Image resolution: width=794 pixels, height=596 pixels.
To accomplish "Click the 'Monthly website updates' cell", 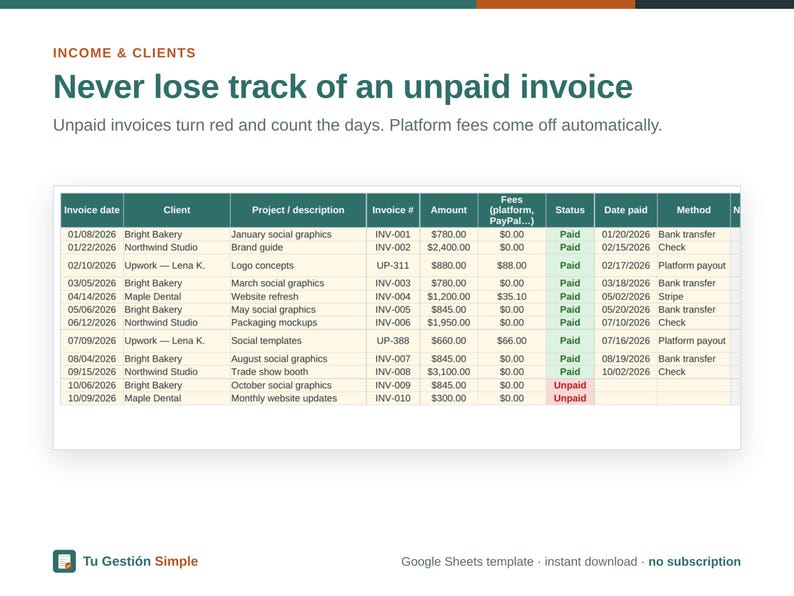I will coord(298,399).
